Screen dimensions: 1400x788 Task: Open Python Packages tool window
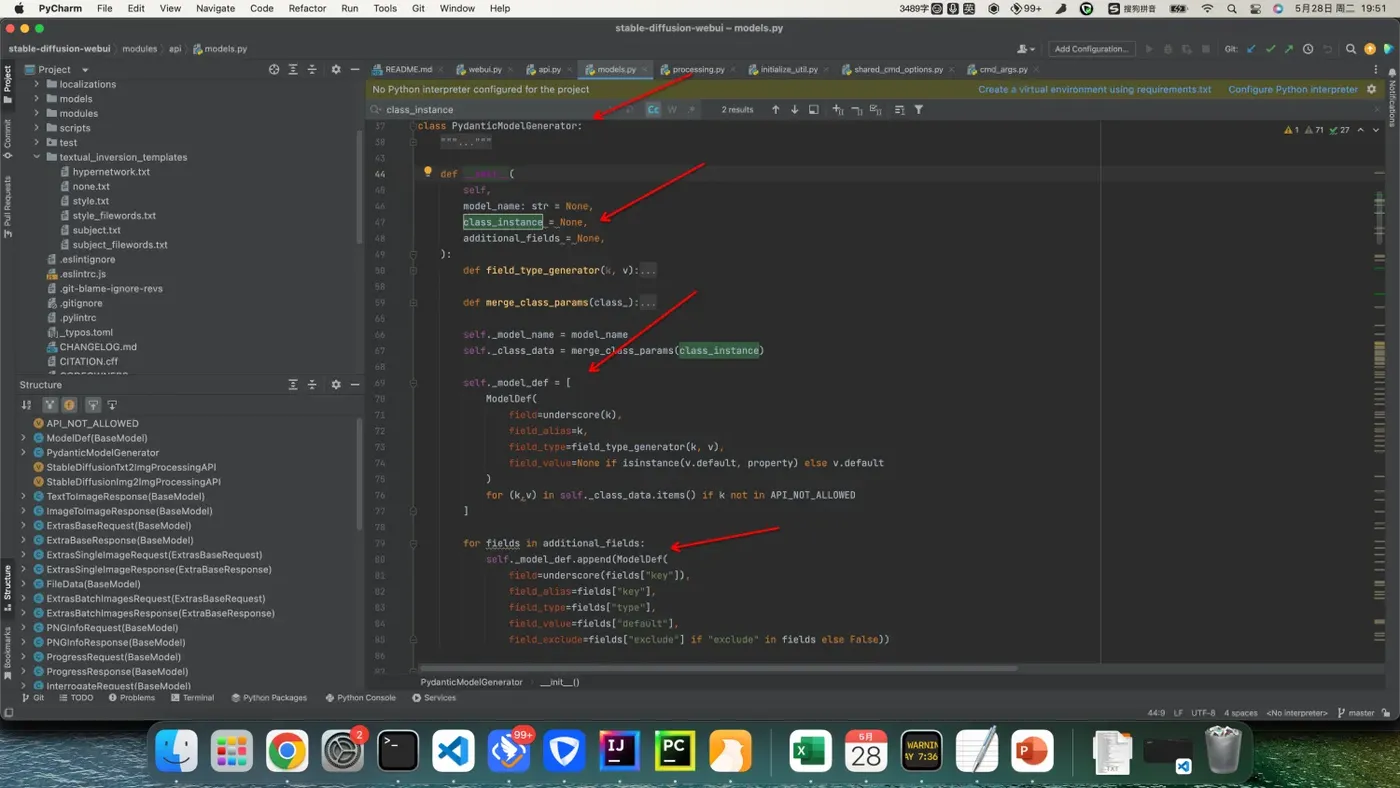coord(269,698)
